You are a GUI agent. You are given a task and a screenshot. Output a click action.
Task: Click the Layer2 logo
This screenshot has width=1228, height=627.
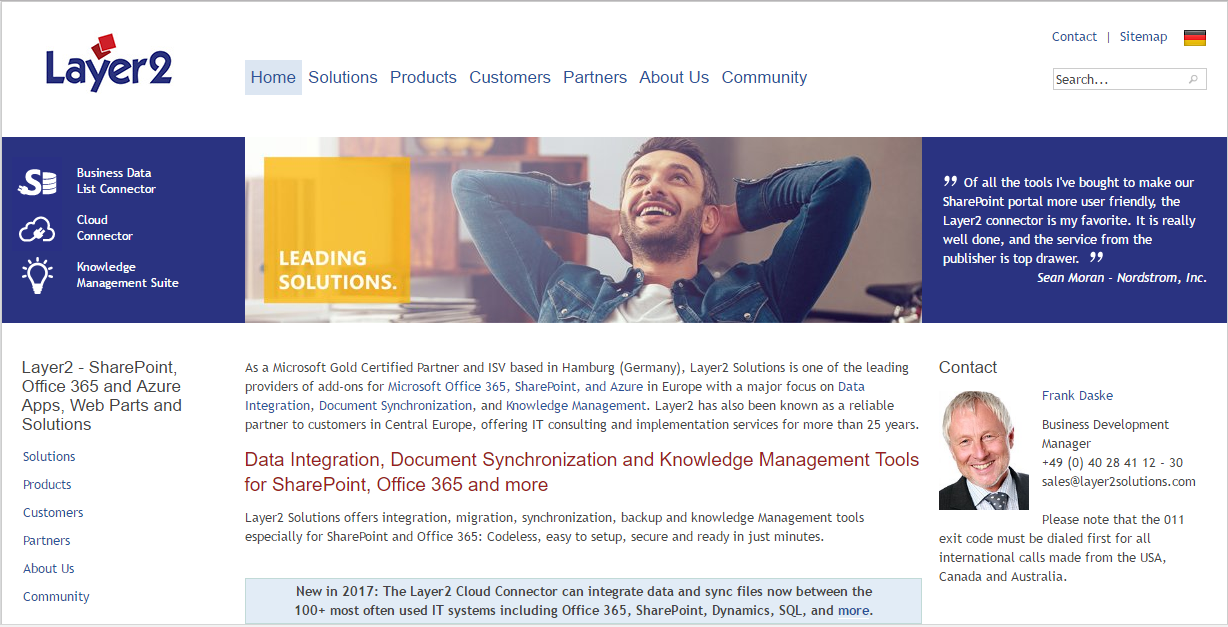[x=108, y=64]
